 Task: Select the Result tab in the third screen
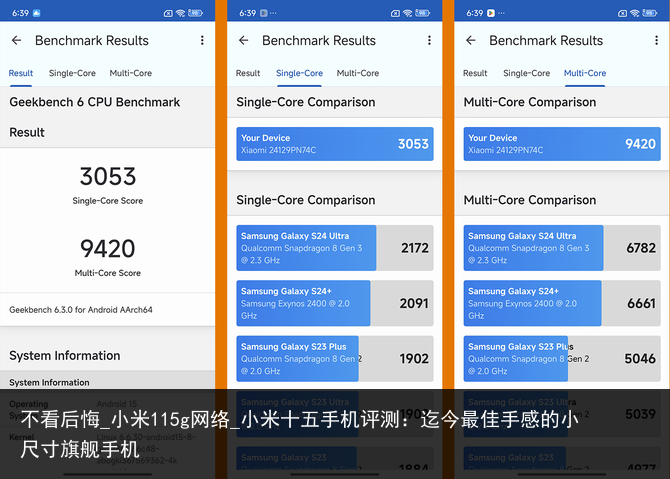pos(475,73)
